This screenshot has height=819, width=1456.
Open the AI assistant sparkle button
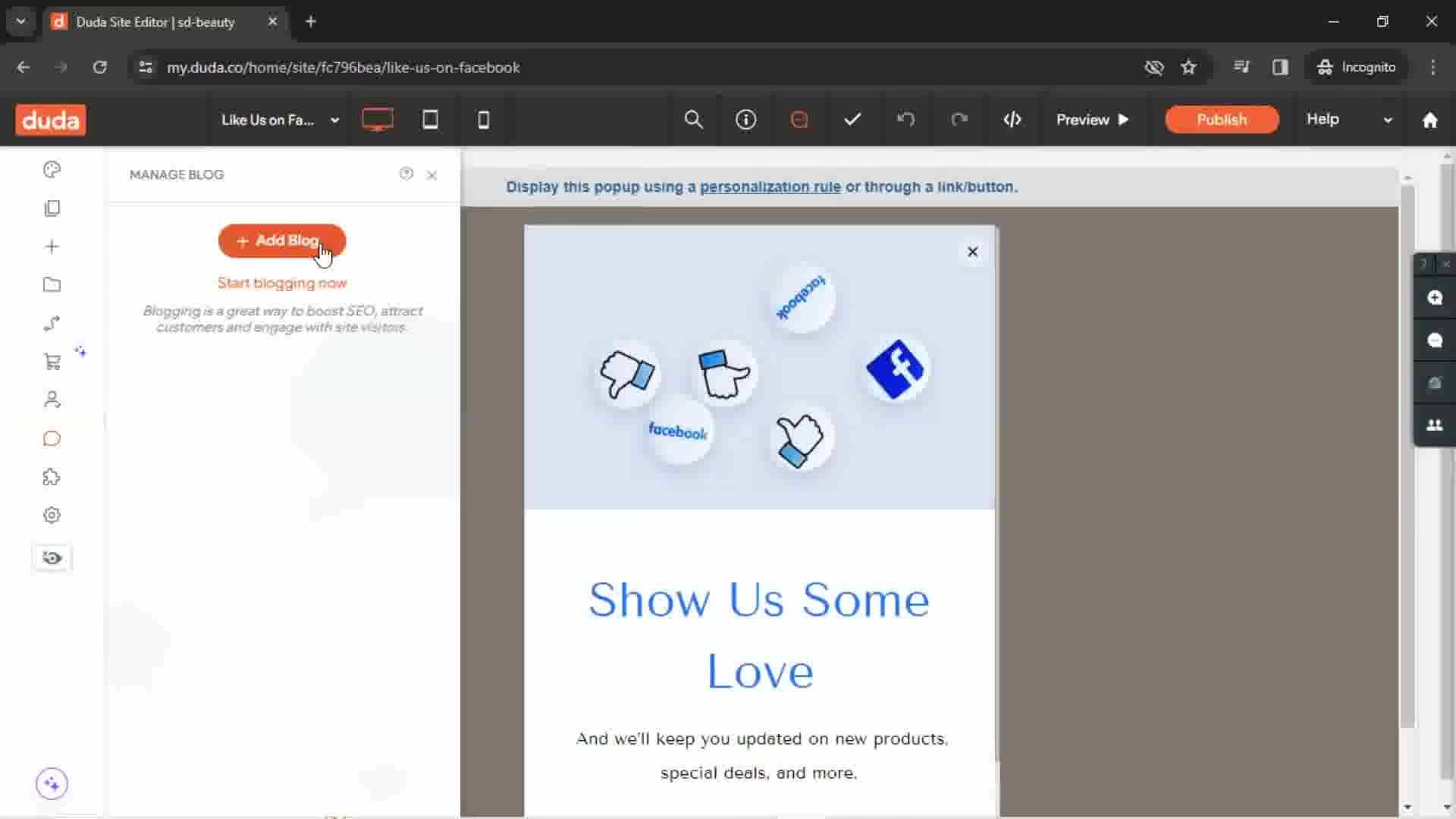[52, 783]
